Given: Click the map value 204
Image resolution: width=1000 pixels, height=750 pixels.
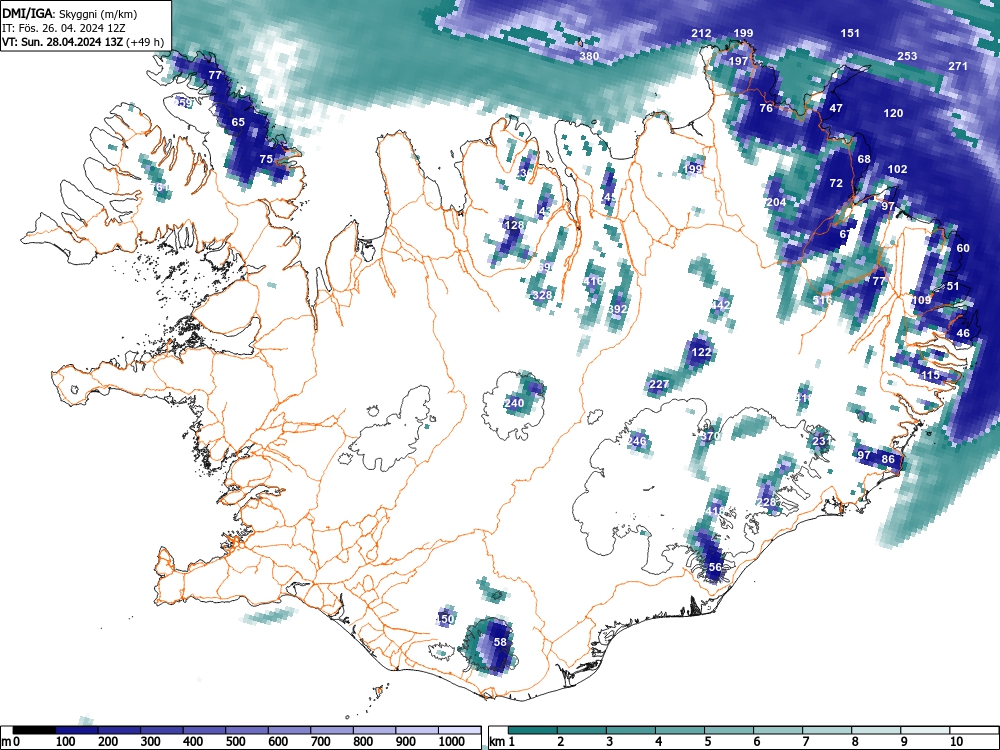Looking at the screenshot, I should click(x=776, y=202).
